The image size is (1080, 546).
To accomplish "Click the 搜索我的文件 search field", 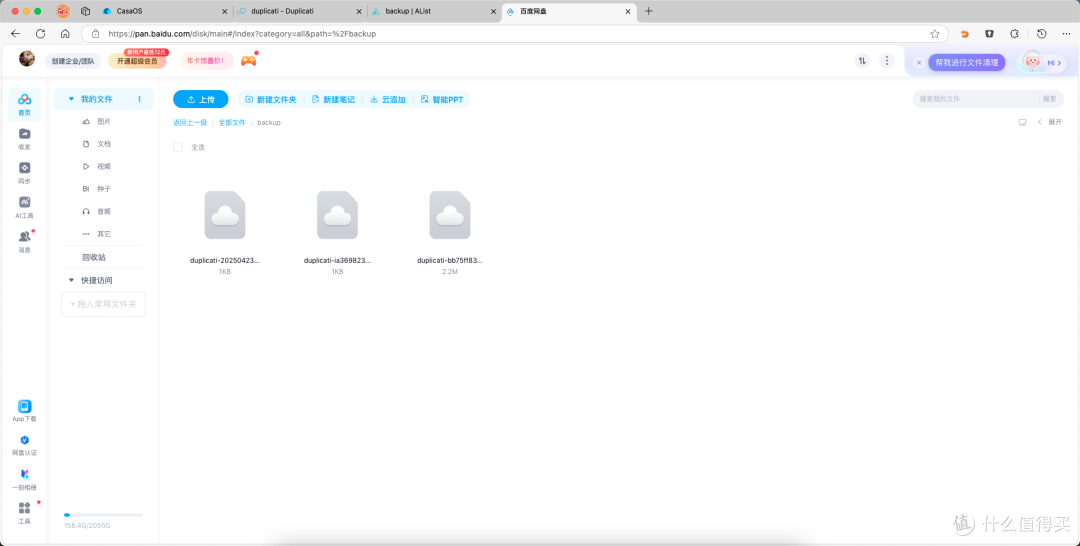I will (x=975, y=99).
